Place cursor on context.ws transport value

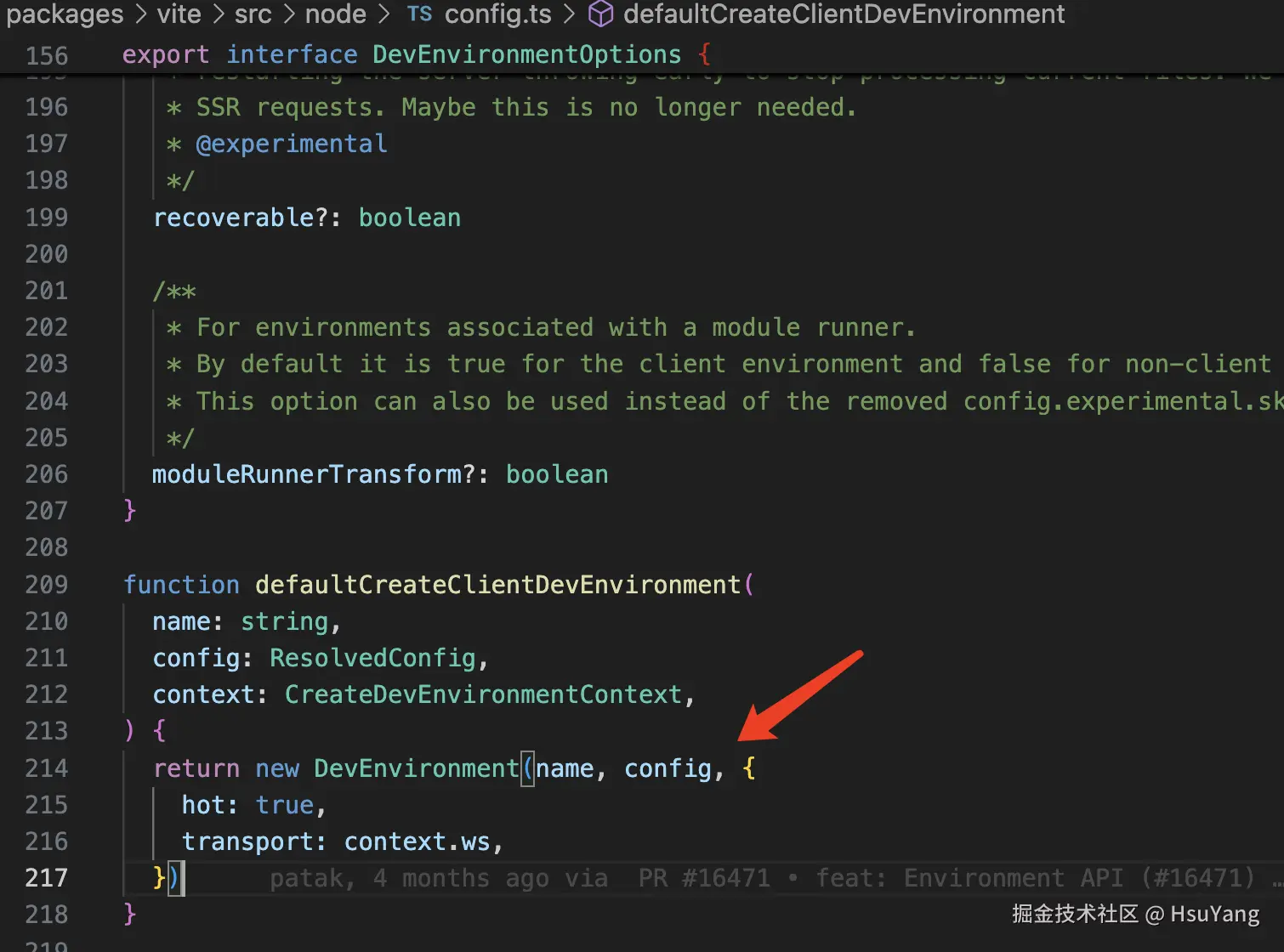click(x=417, y=841)
